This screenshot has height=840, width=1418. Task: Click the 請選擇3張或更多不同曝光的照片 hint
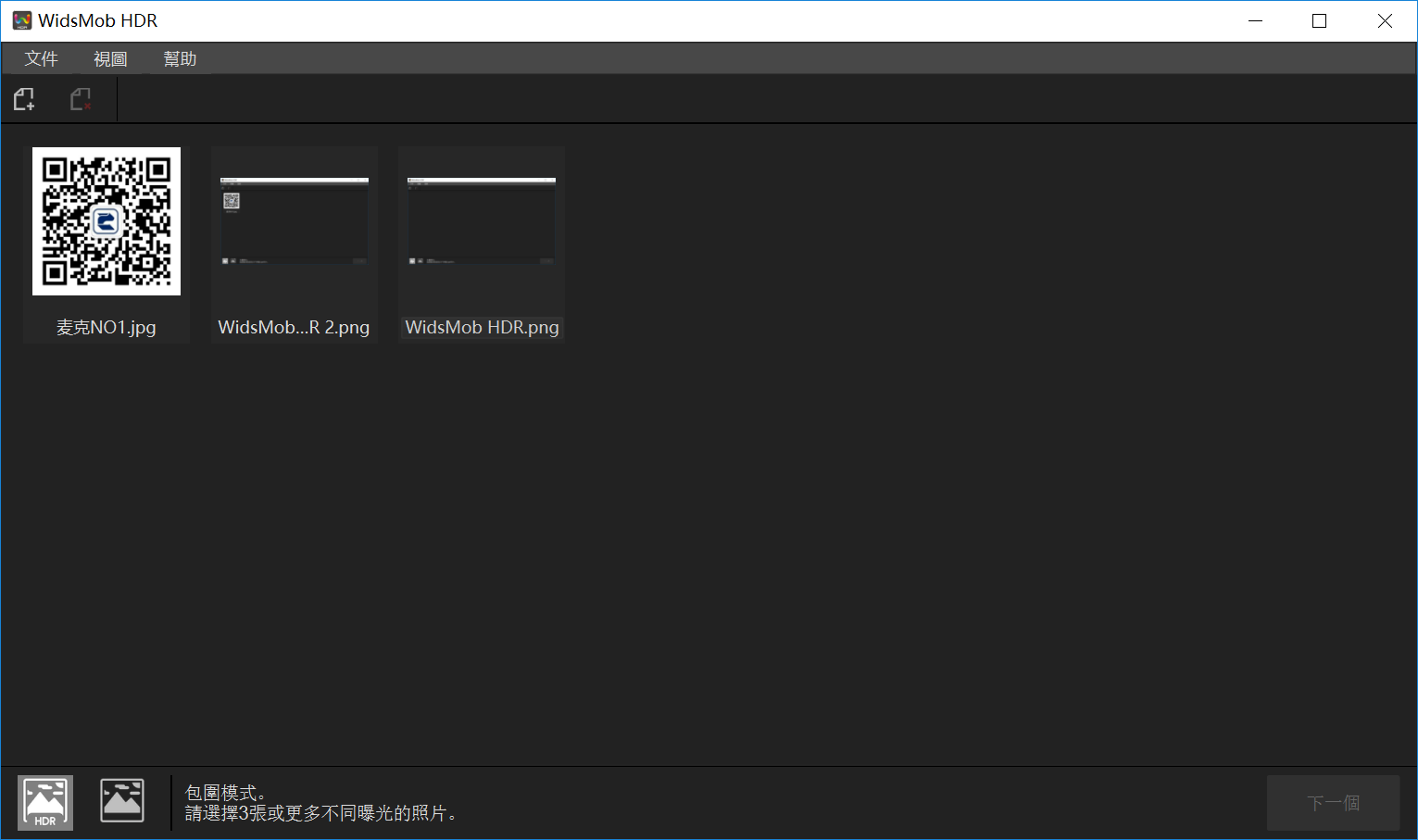pos(320,813)
